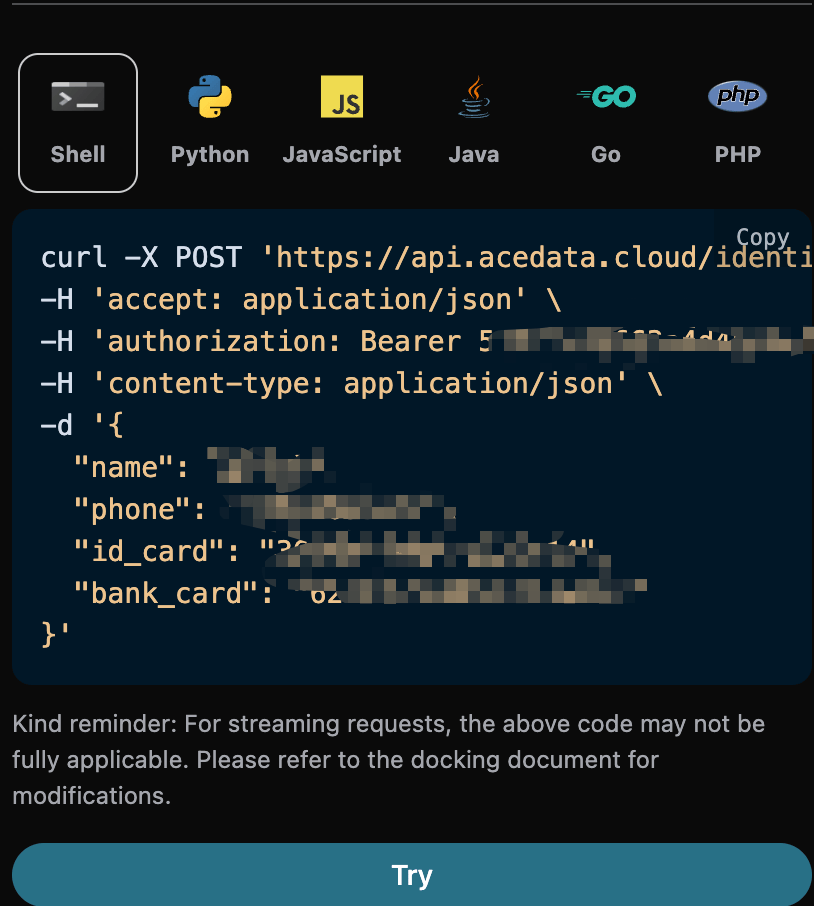Open the Python code tab label
Screen dimensions: 814x906
210,155
